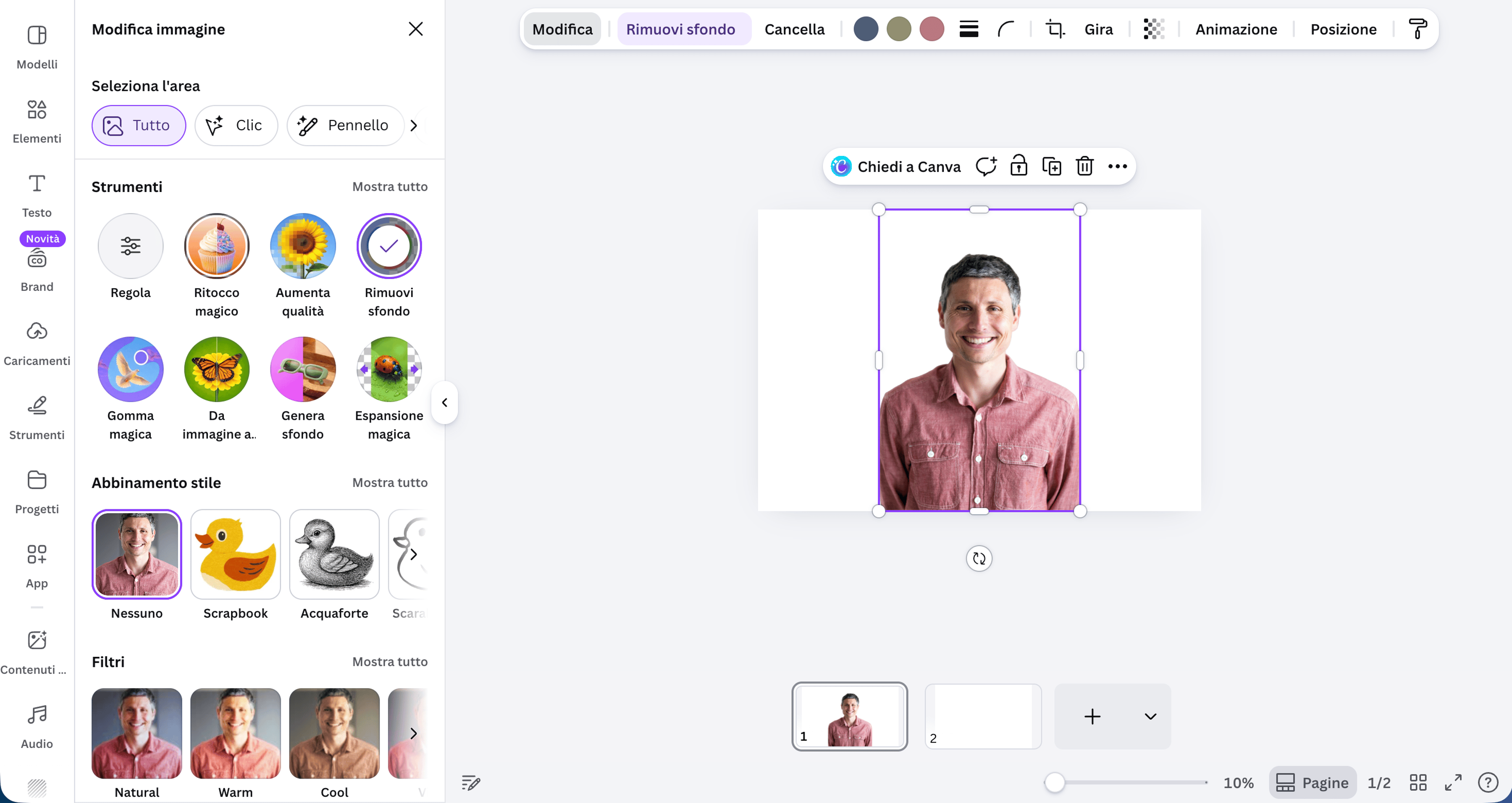
Task: Open the Modifica toolbar tab
Action: point(562,29)
